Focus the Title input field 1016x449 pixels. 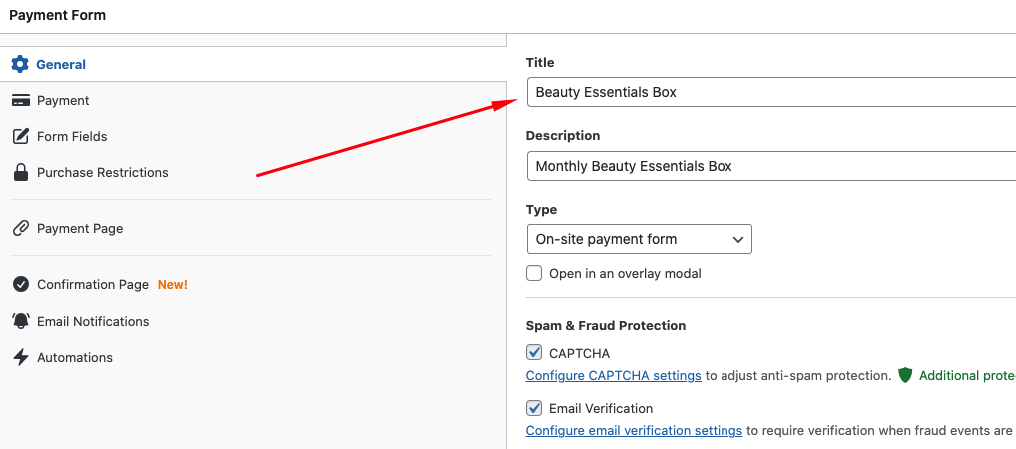pos(770,92)
